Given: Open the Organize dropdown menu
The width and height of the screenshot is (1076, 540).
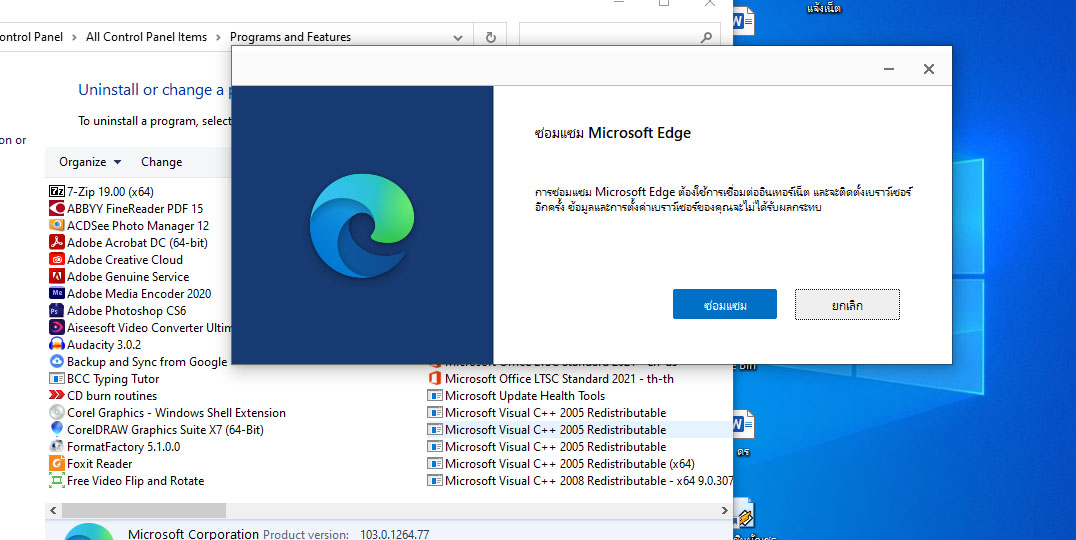Looking at the screenshot, I should point(90,162).
